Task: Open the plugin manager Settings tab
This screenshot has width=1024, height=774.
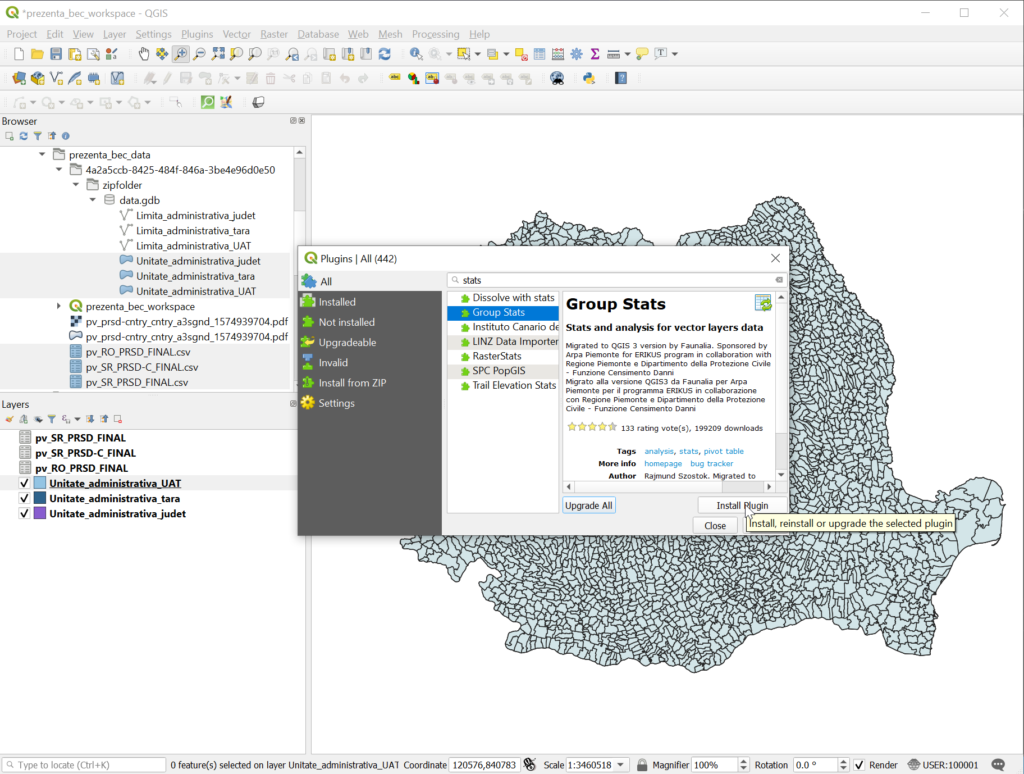Action: [370, 403]
